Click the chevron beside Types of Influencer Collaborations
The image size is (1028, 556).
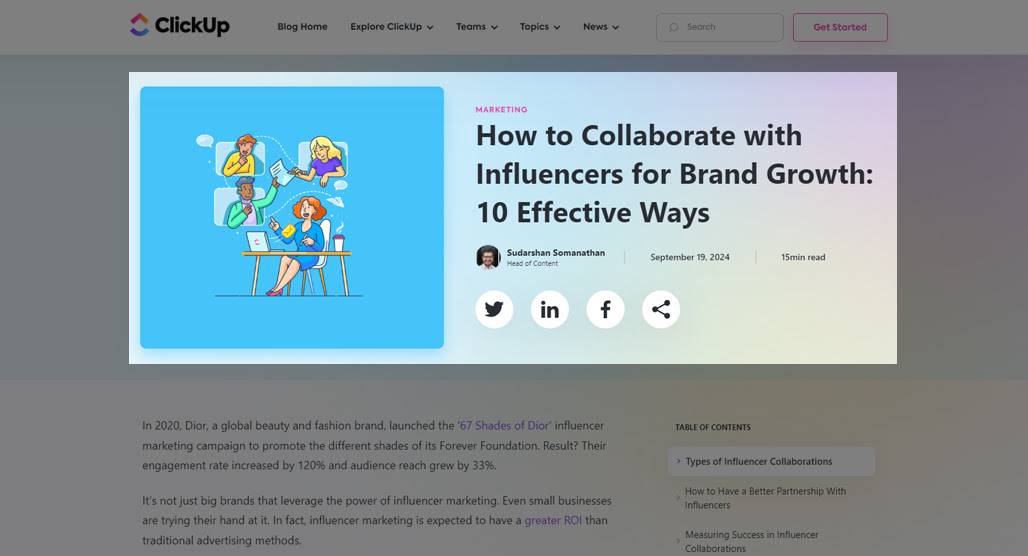pyautogui.click(x=678, y=461)
